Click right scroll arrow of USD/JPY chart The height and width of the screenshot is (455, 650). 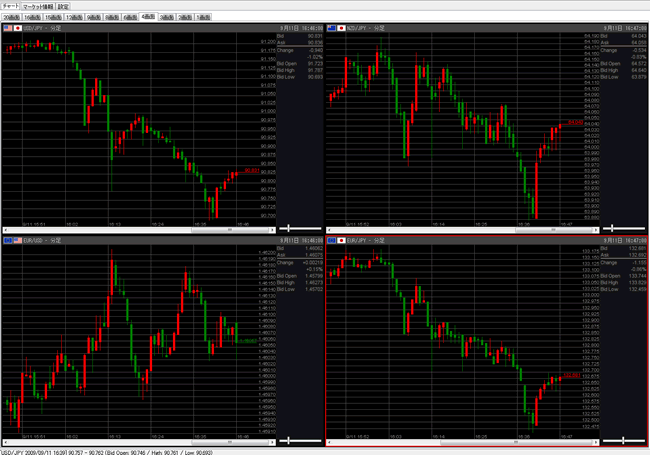coord(272,230)
